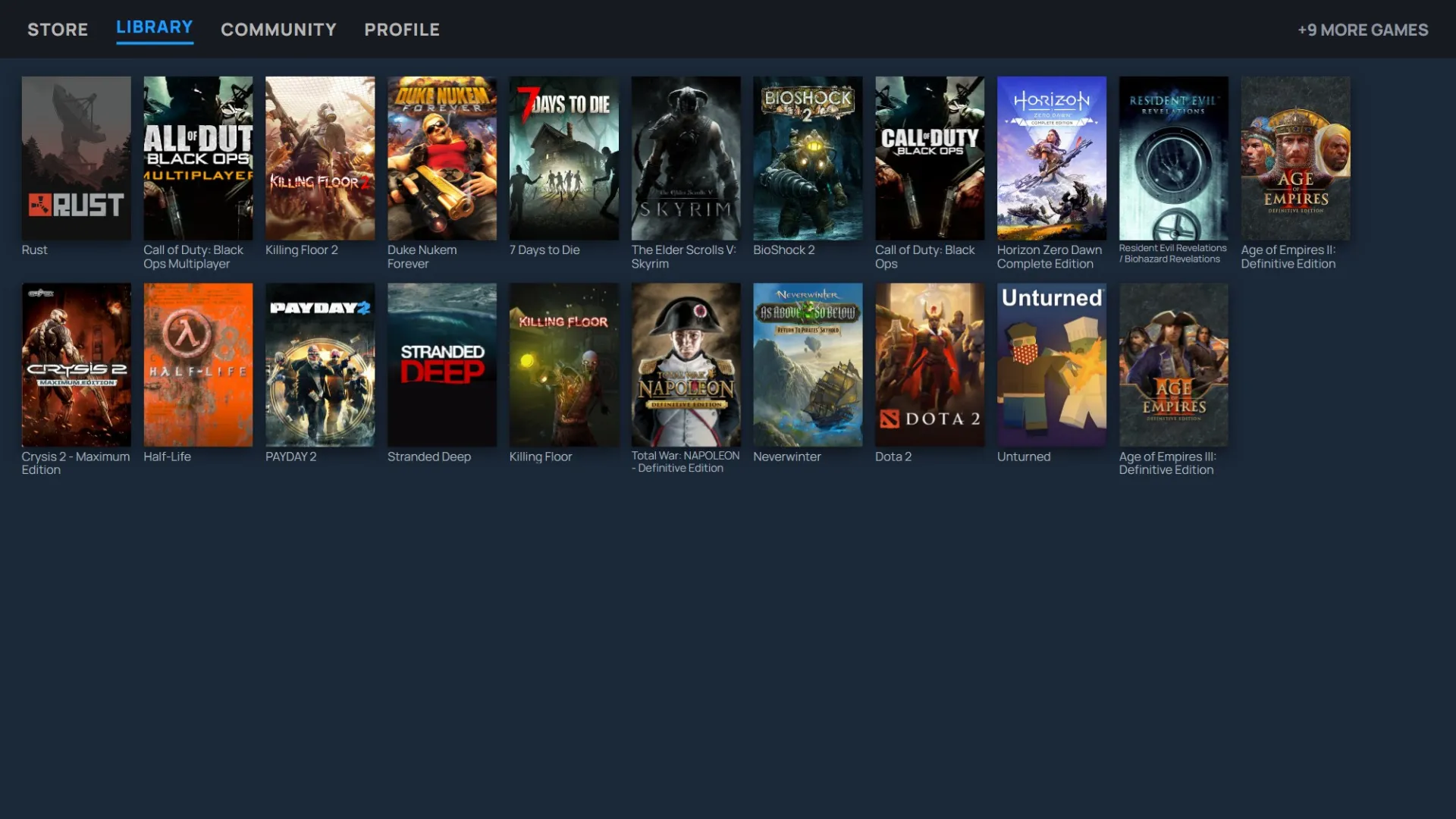This screenshot has height=819, width=1456.
Task: Click the 'Crysis 2 - Maximum Edition' title label
Action: coord(76,463)
